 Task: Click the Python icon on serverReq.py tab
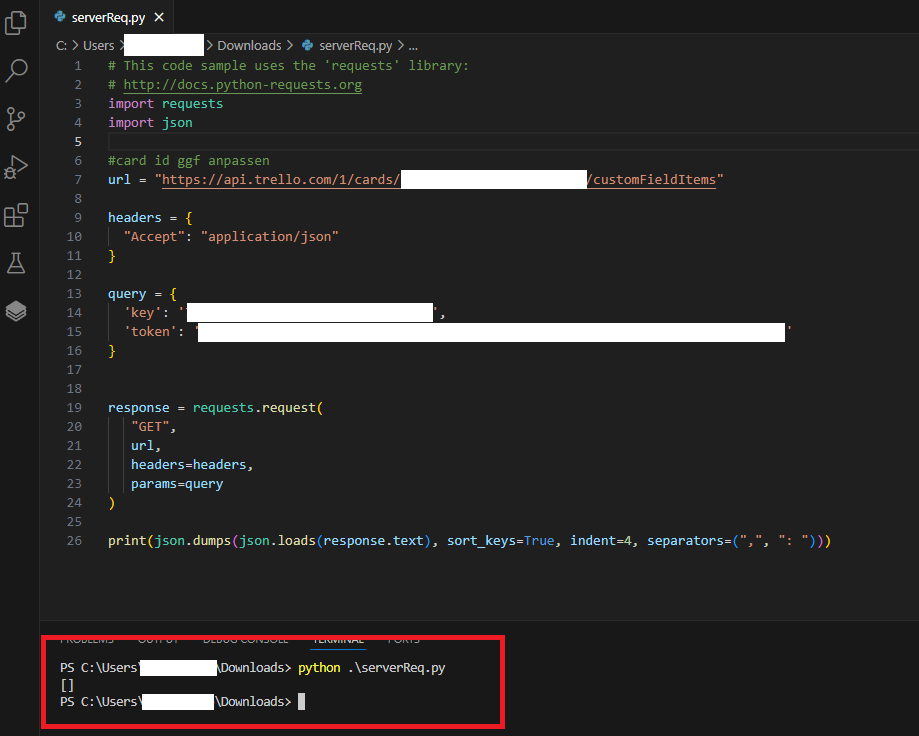60,17
